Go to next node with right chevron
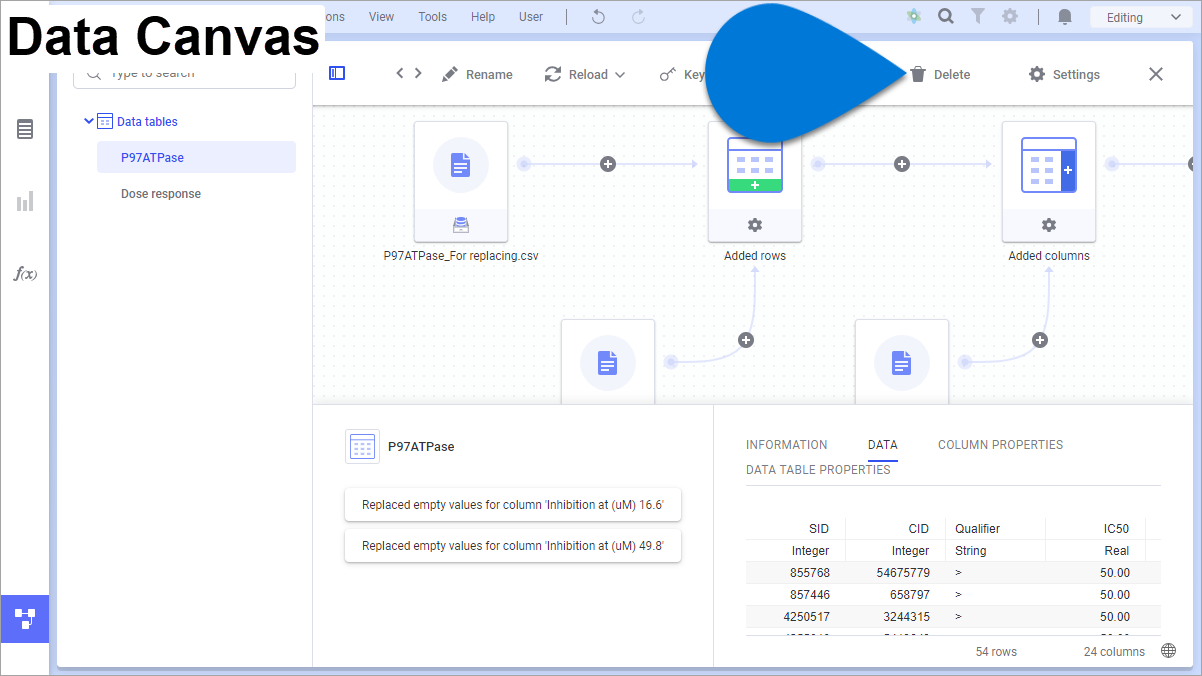The height and width of the screenshot is (676, 1202). pos(418,73)
